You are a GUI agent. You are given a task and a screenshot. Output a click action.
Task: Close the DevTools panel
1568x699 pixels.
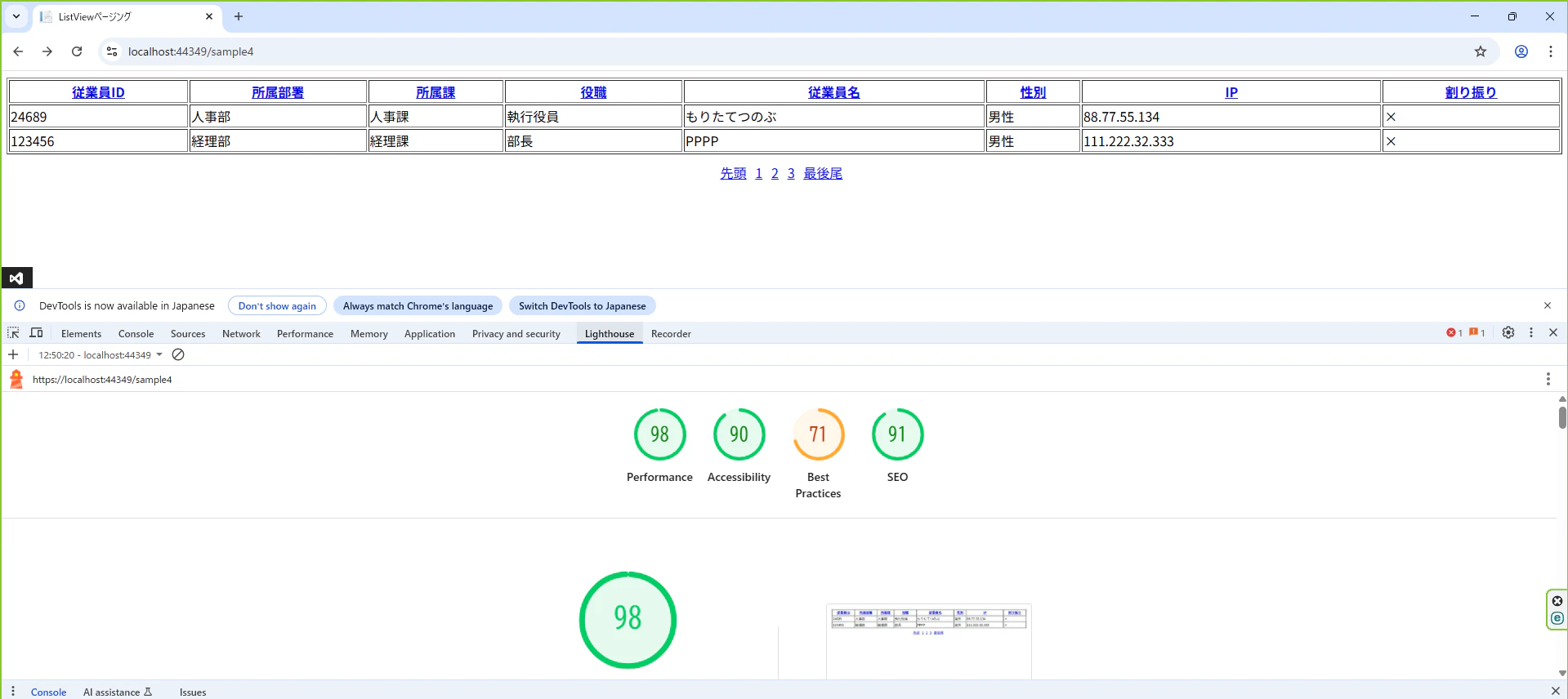(1553, 332)
